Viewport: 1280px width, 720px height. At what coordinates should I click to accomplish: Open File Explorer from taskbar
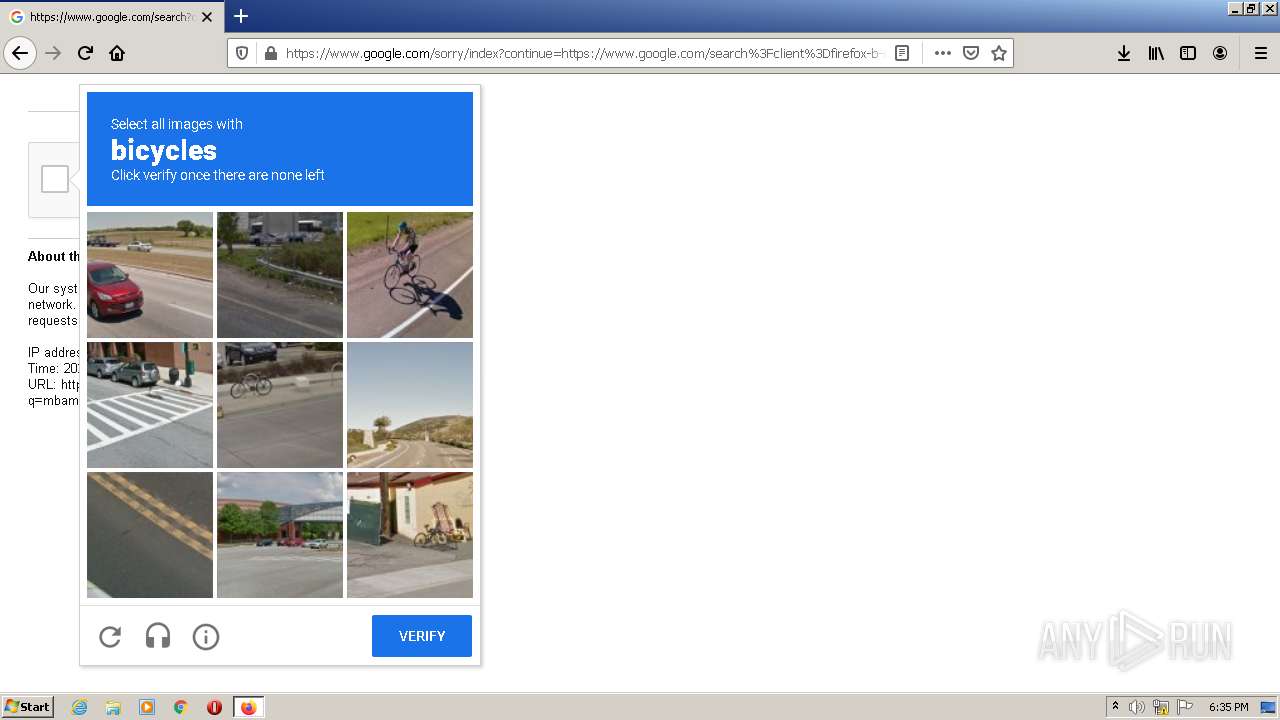(x=113, y=707)
